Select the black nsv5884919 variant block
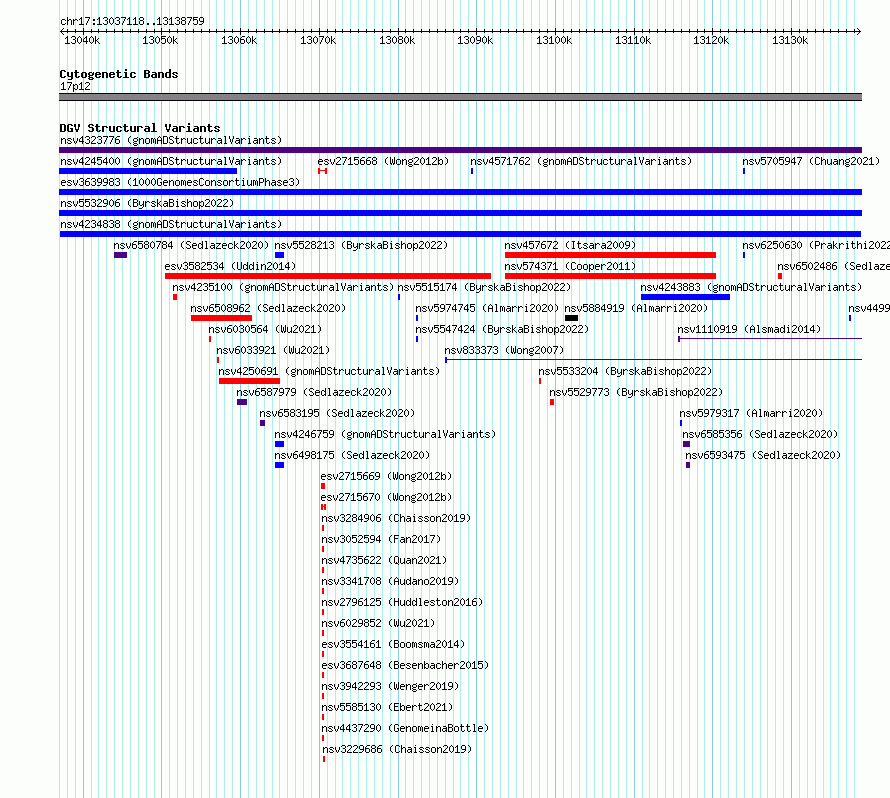This screenshot has height=798, width=890. click(x=572, y=318)
